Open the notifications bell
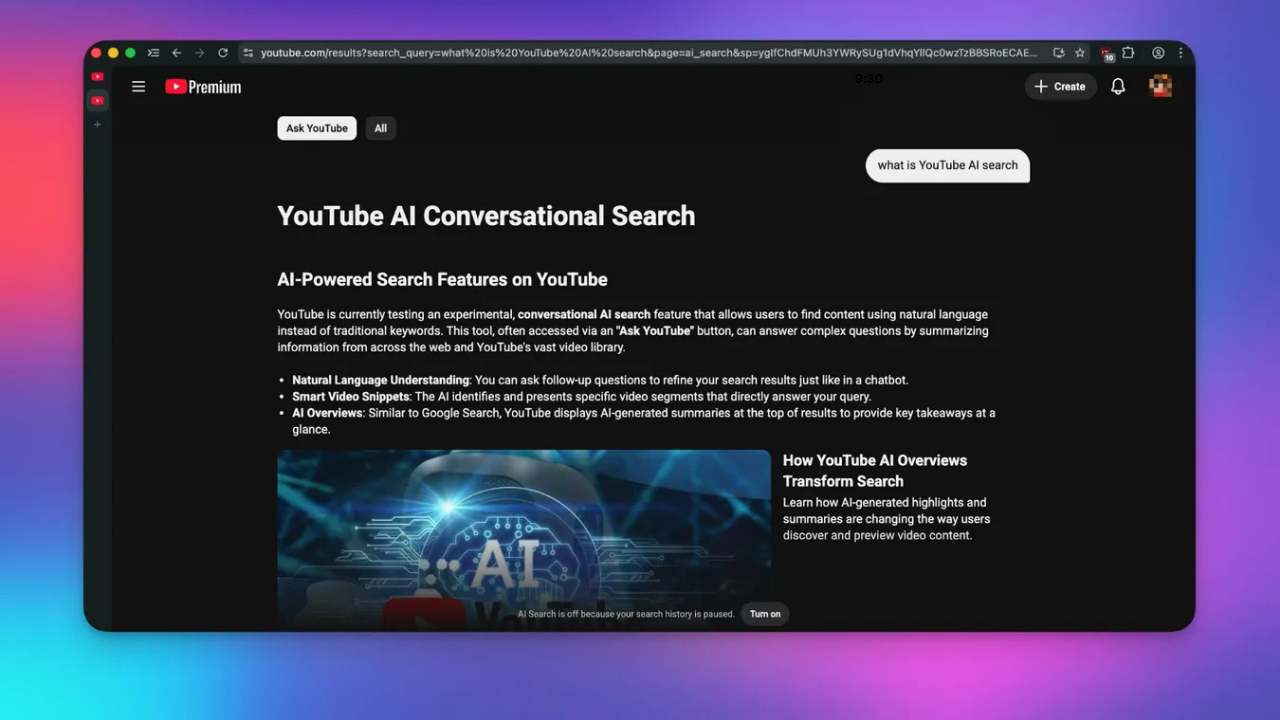The width and height of the screenshot is (1280, 720). [x=1118, y=87]
